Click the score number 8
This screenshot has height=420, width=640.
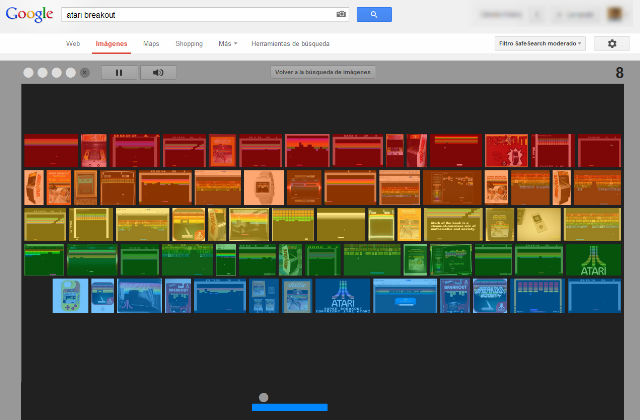[619, 73]
